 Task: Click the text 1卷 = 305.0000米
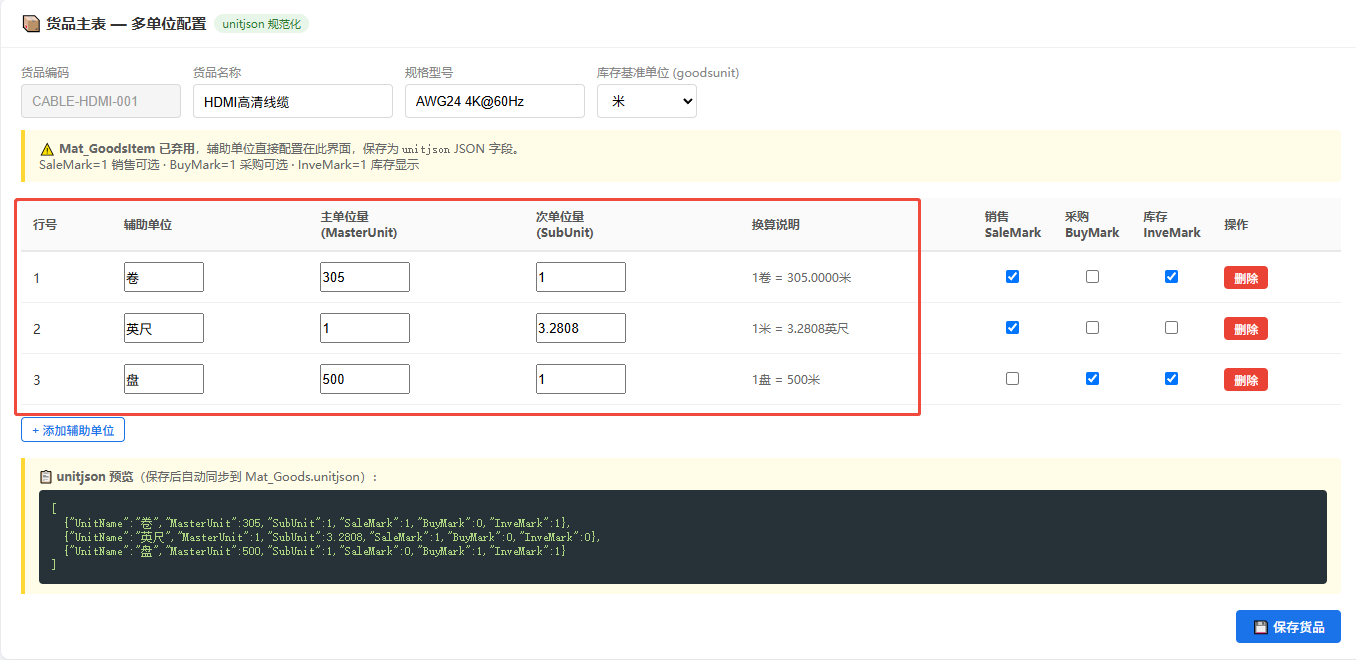point(802,278)
